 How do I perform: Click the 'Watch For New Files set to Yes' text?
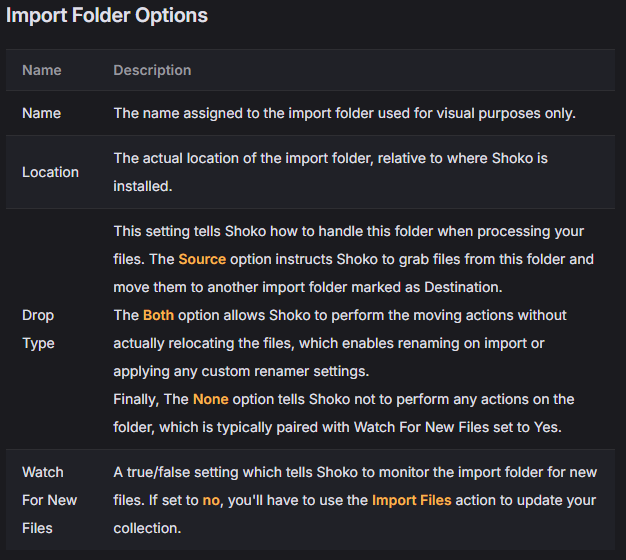click(x=458, y=427)
